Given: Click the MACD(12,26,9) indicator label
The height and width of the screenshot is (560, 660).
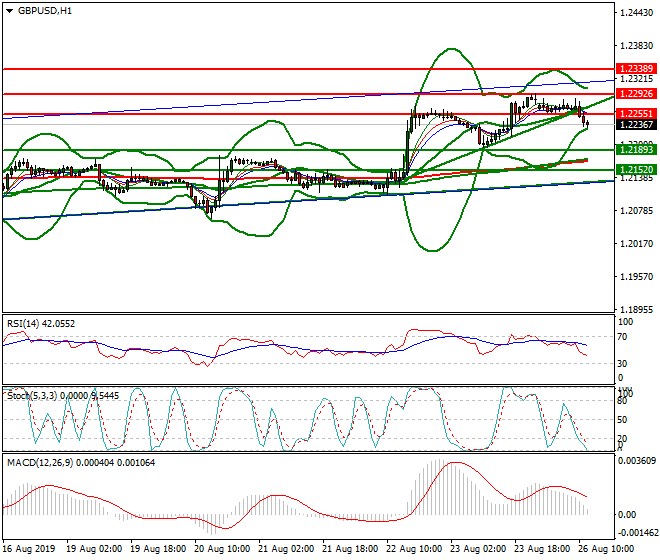Looking at the screenshot, I should click(x=81, y=463).
